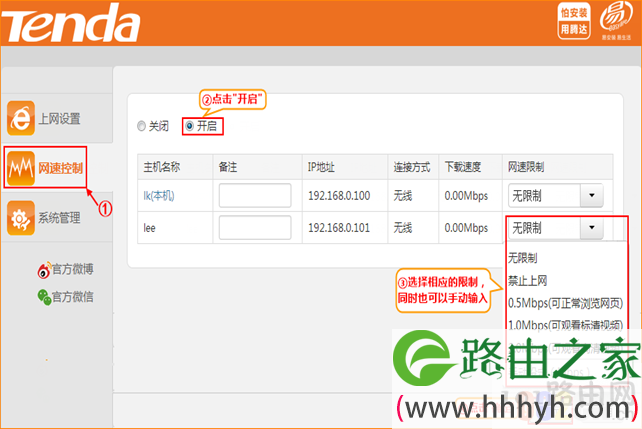Open the 上网设置 globe icon
Image resolution: width=642 pixels, height=429 pixels.
(21, 118)
